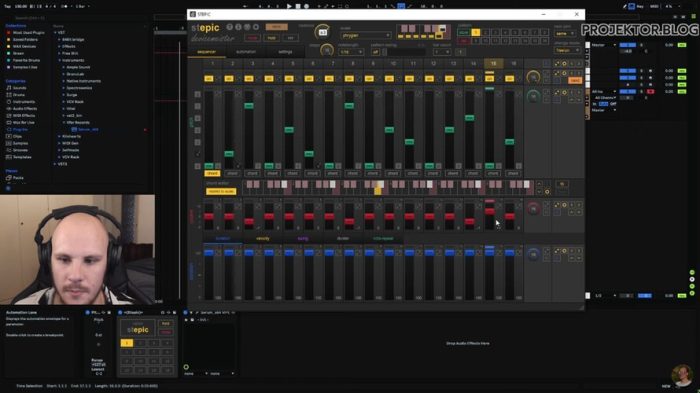Open the divide lane tab

click(x=343, y=238)
